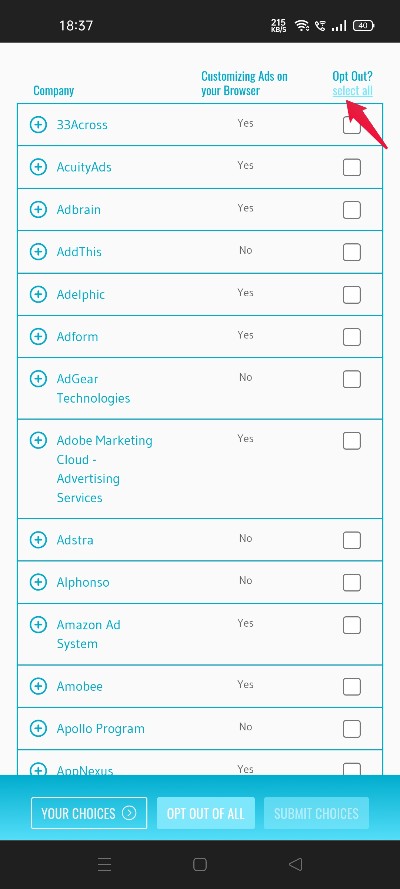
Task: Tick the Adform opt-out checkbox
Action: click(x=352, y=337)
